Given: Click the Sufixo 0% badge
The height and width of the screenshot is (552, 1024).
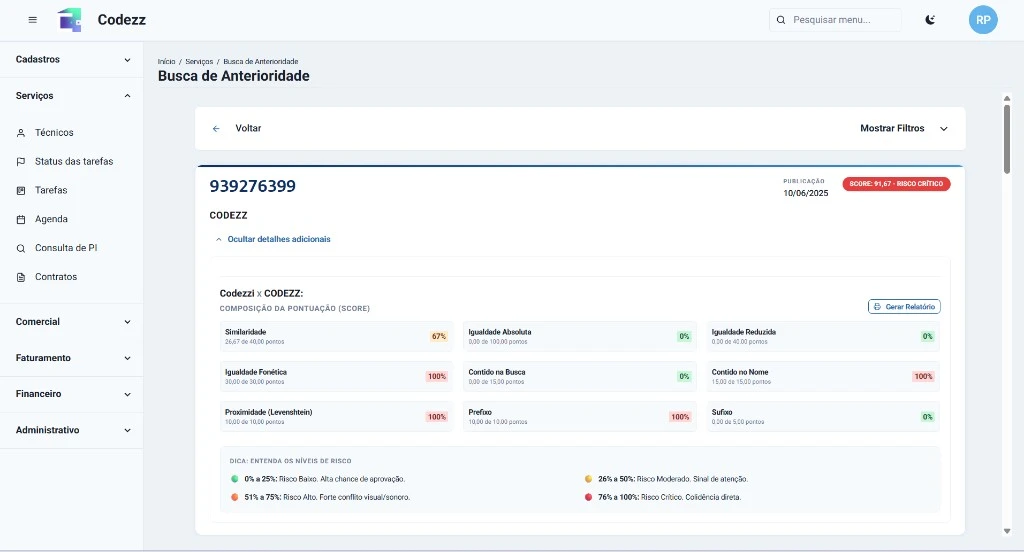Looking at the screenshot, I should point(927,417).
